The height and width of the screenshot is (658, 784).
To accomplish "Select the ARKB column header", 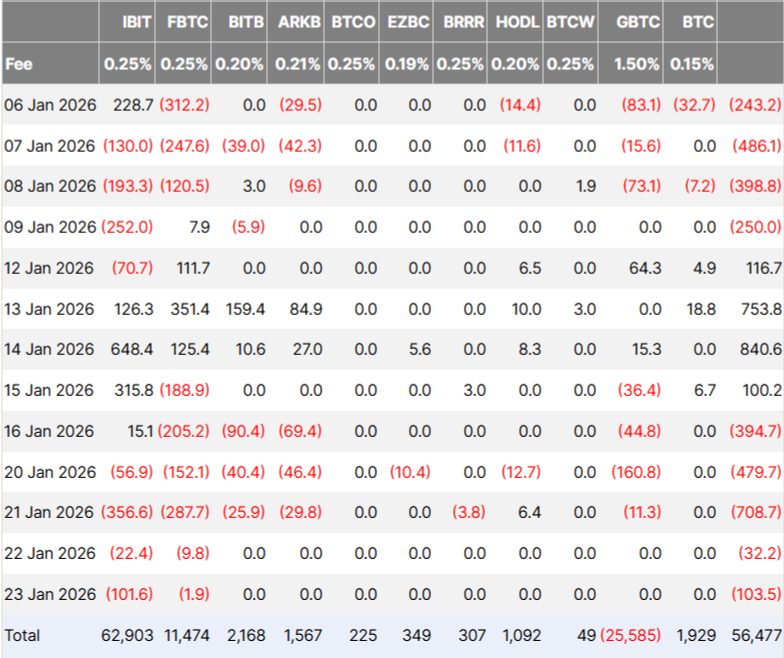I will [298, 21].
